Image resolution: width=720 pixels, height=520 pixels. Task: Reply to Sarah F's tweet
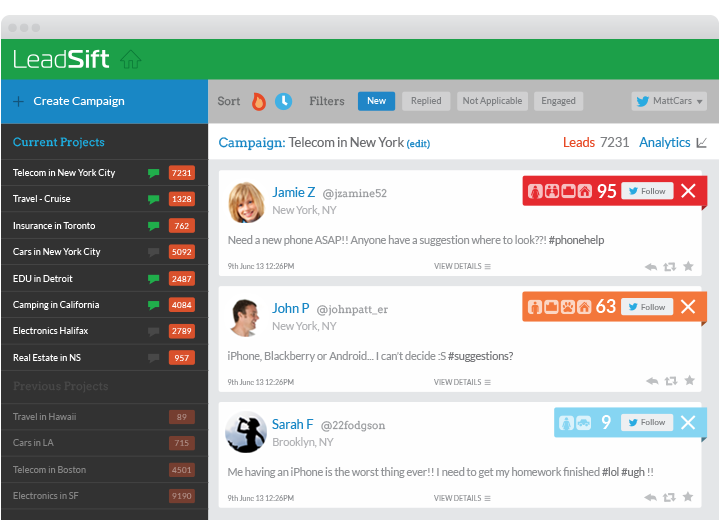click(x=650, y=497)
